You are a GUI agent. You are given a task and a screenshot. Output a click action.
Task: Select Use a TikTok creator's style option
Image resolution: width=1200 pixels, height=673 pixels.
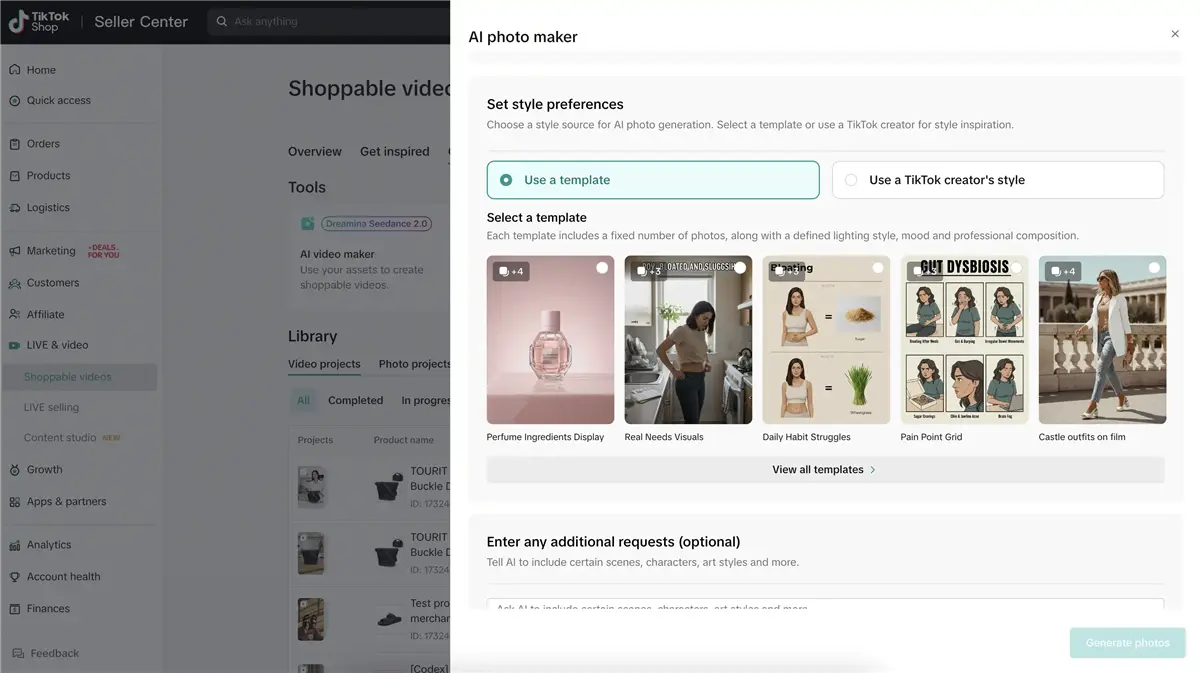coord(998,180)
